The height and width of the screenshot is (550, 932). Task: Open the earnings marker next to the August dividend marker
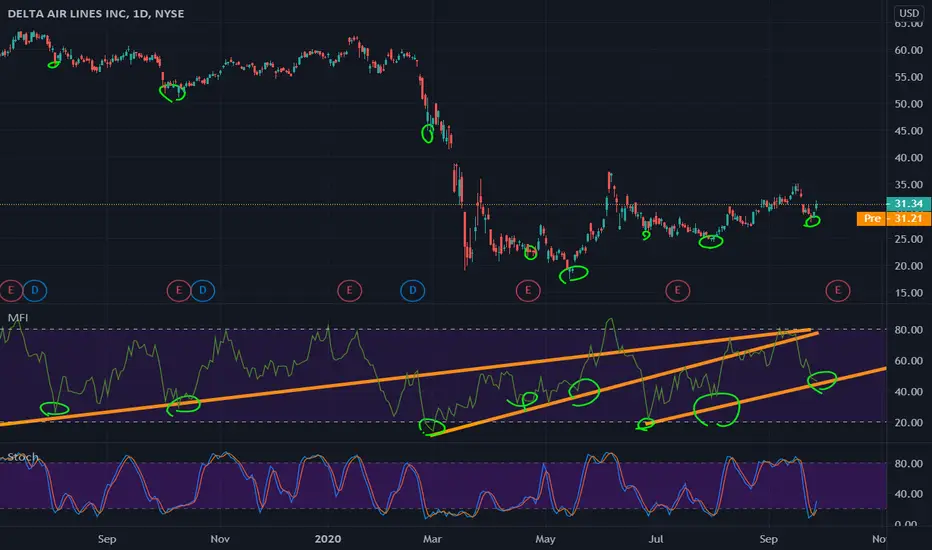pos(10,290)
